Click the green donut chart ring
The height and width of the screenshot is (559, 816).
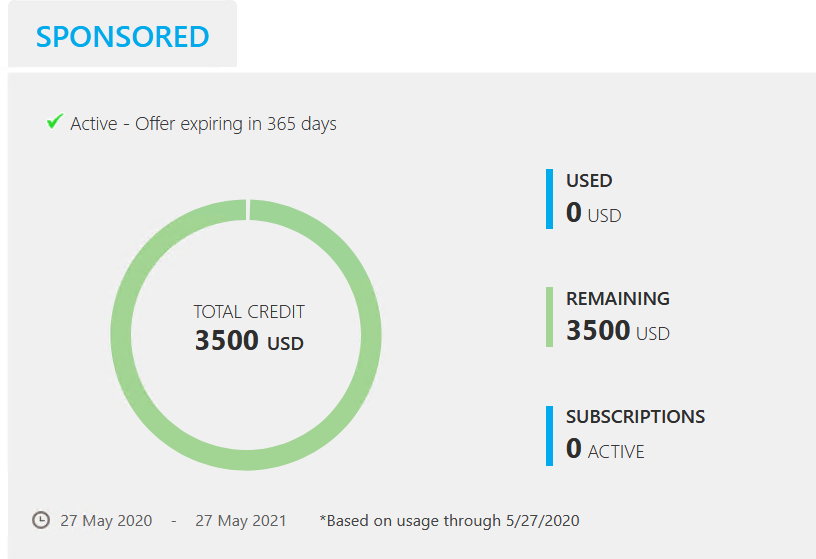(122, 335)
